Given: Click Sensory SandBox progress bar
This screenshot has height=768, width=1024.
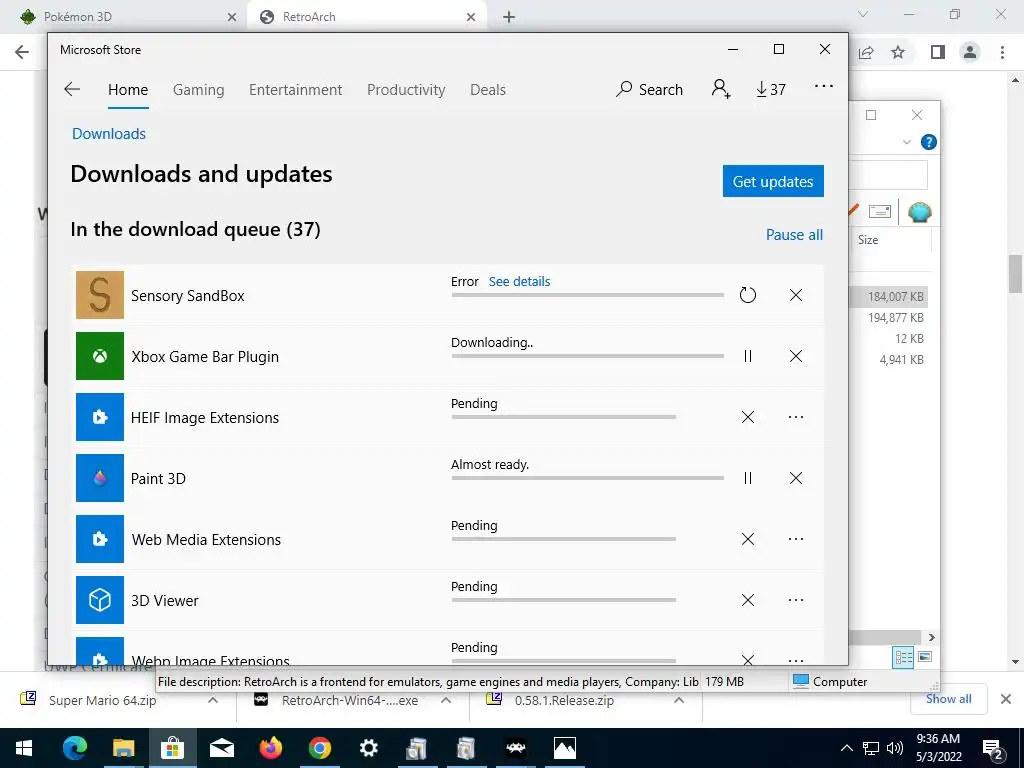Looking at the screenshot, I should (x=588, y=295).
